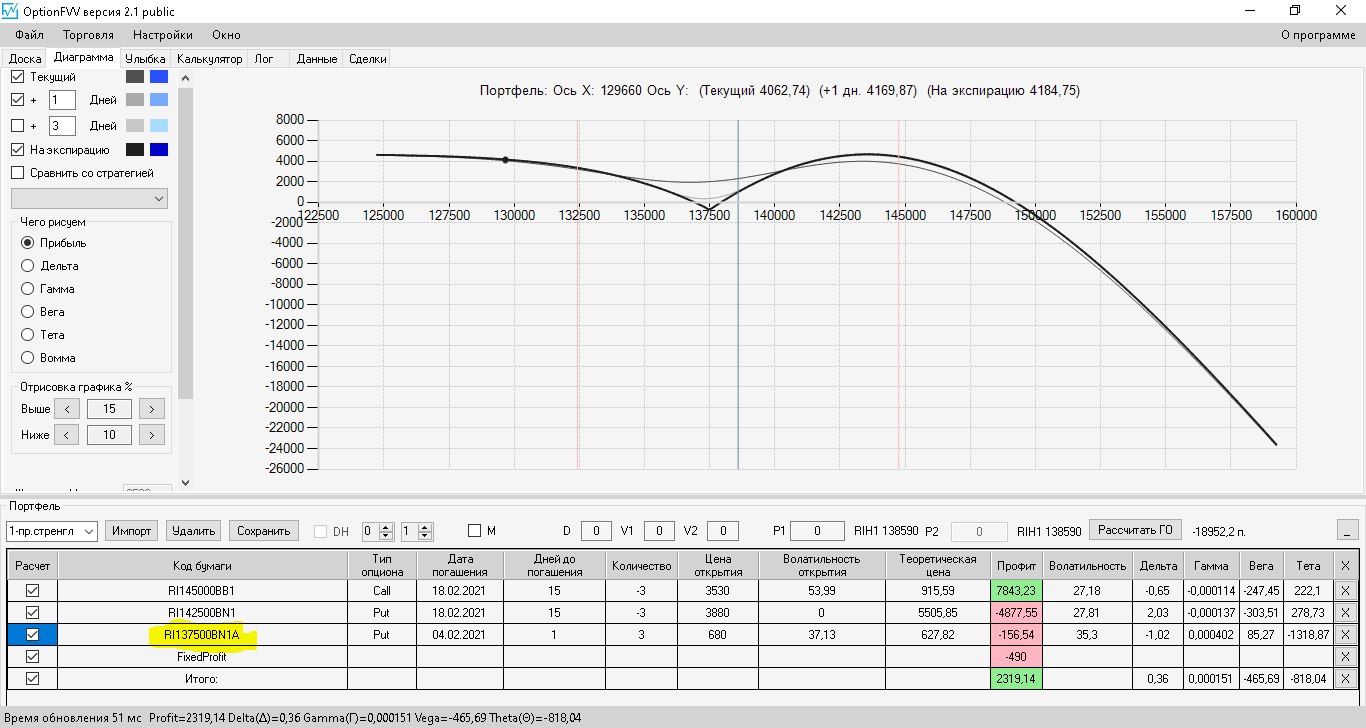The height and width of the screenshot is (728, 1366).
Task: Uncheck the 'Текущий' curve checkbox
Action: (17, 76)
